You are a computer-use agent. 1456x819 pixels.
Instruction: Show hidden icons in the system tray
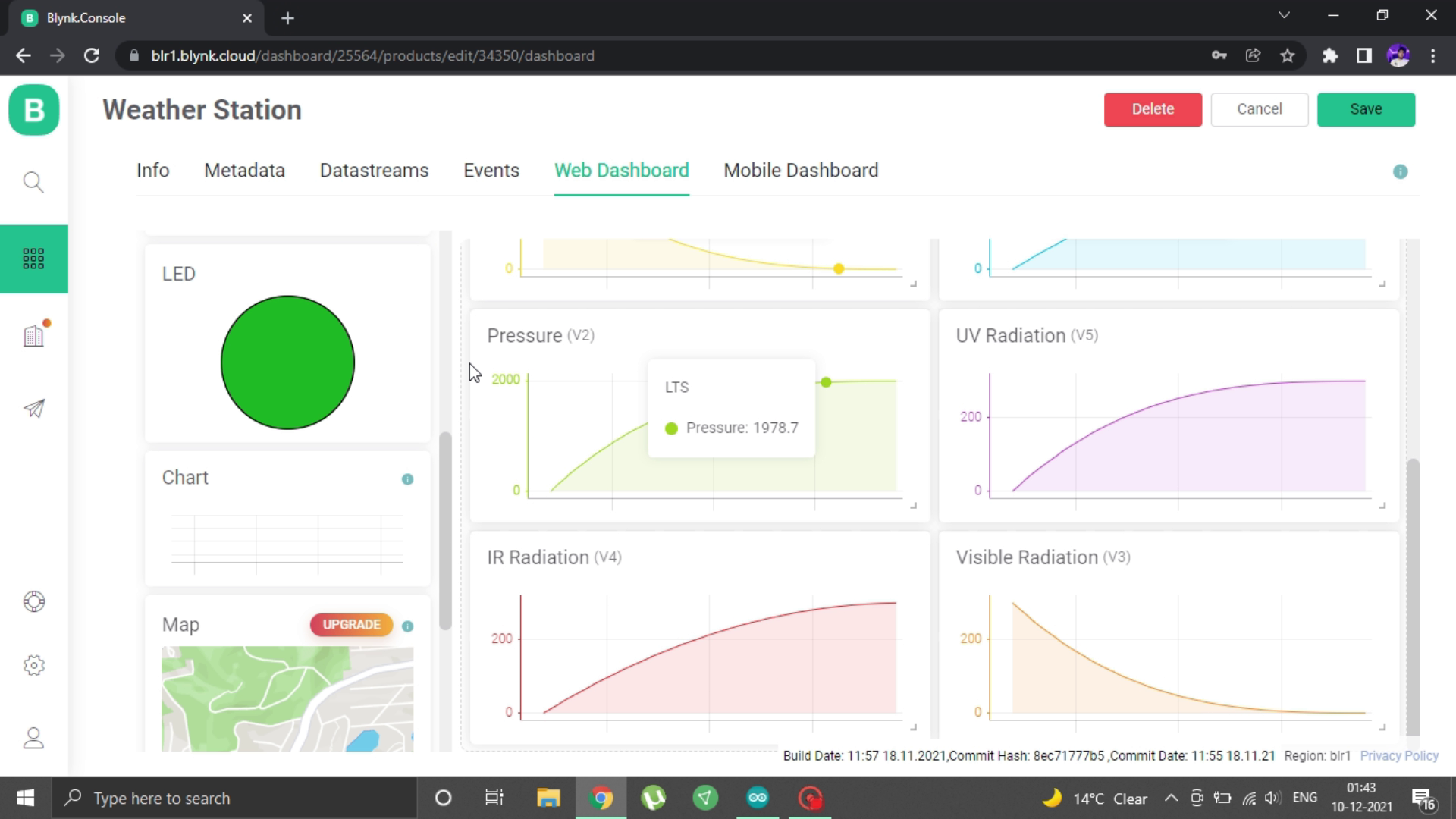click(x=1171, y=798)
